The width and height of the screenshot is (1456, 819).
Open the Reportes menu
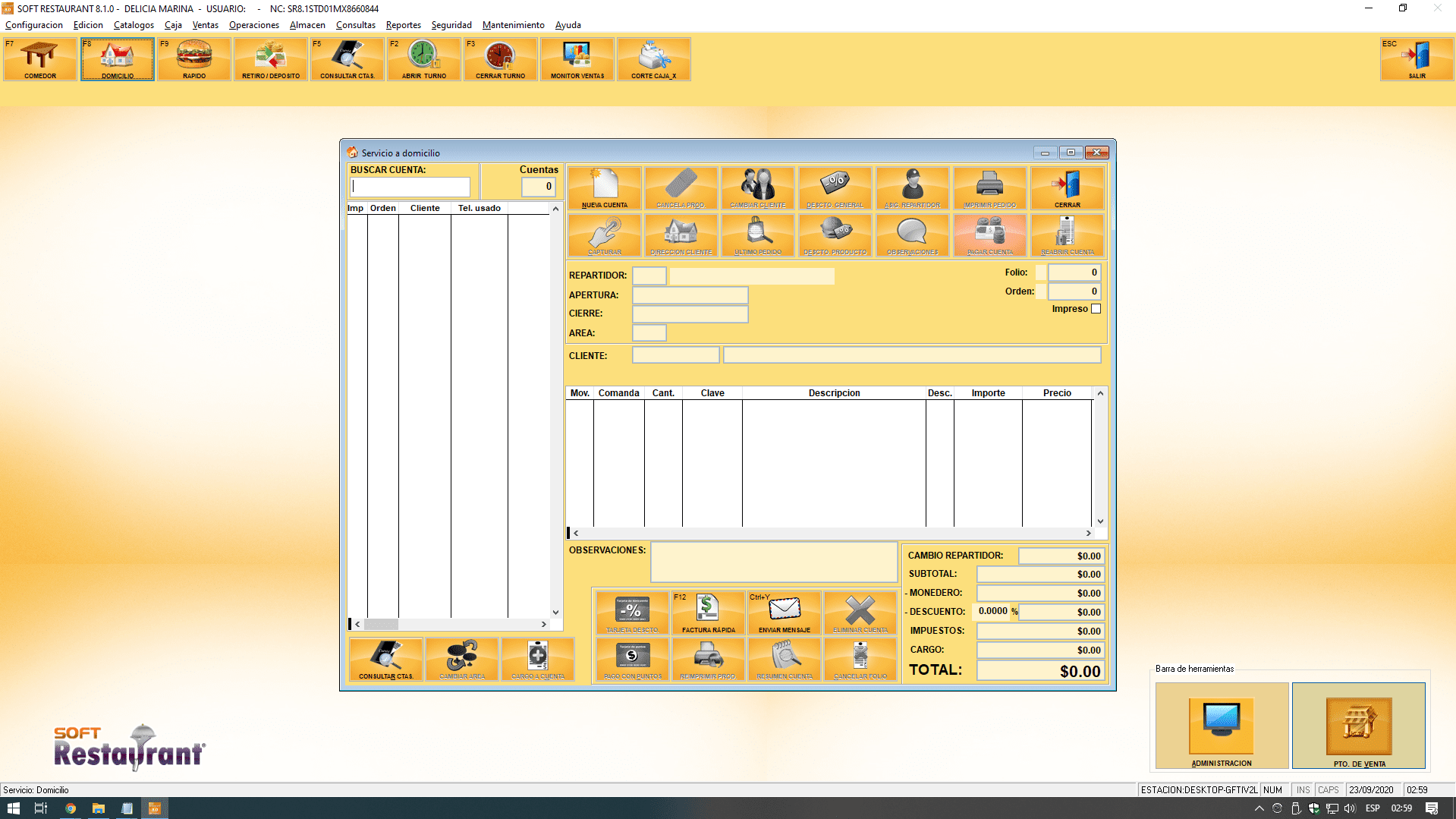[403, 25]
